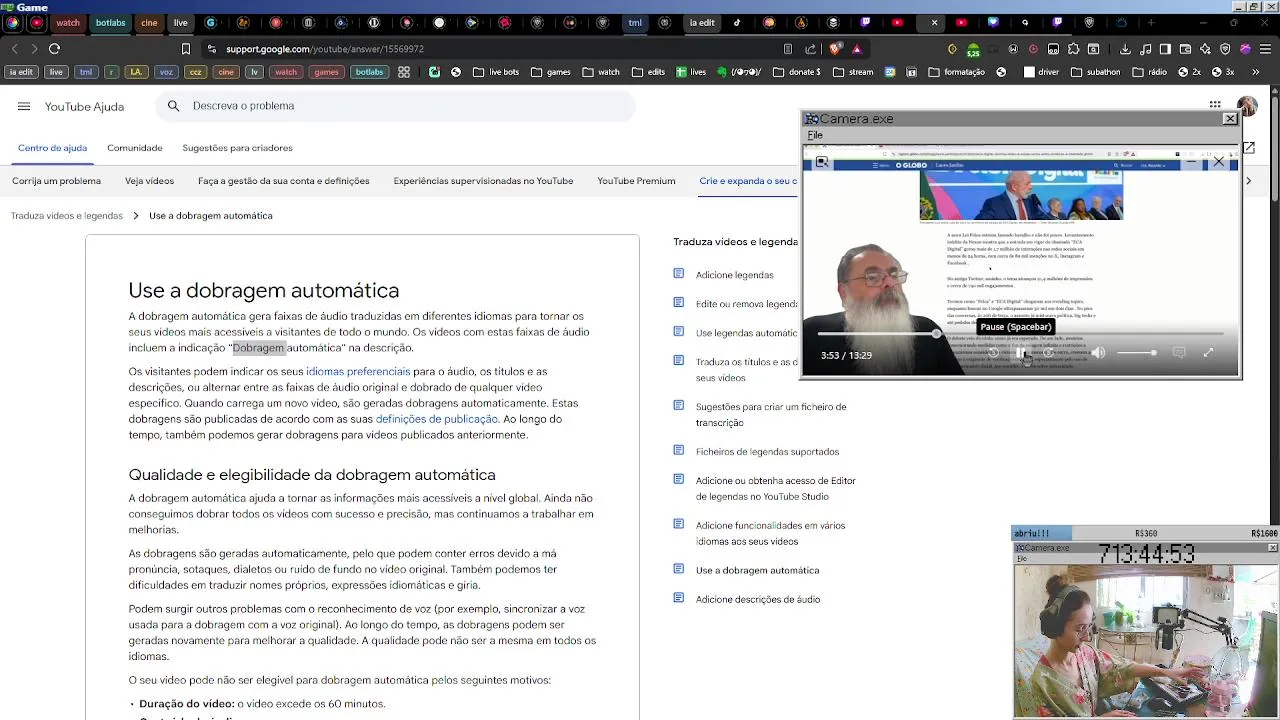The height and width of the screenshot is (720, 1280).
Task: Skip forward with the forward icon in player
Action: pyautogui.click(x=1049, y=353)
